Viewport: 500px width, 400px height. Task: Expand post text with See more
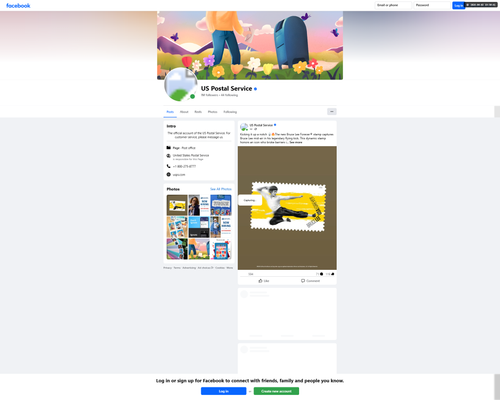(296, 142)
